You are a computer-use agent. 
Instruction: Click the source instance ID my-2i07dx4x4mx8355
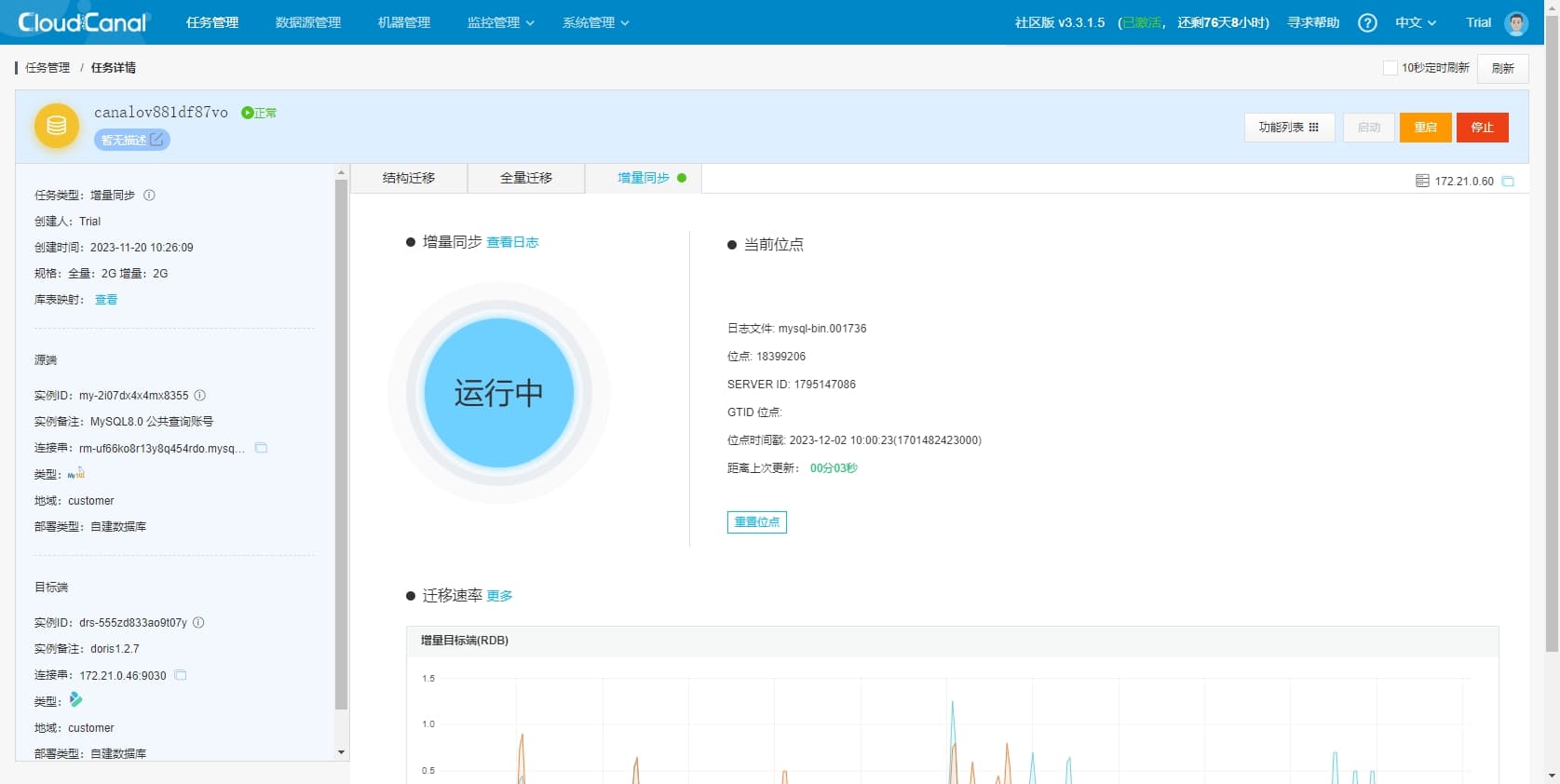[x=133, y=396]
